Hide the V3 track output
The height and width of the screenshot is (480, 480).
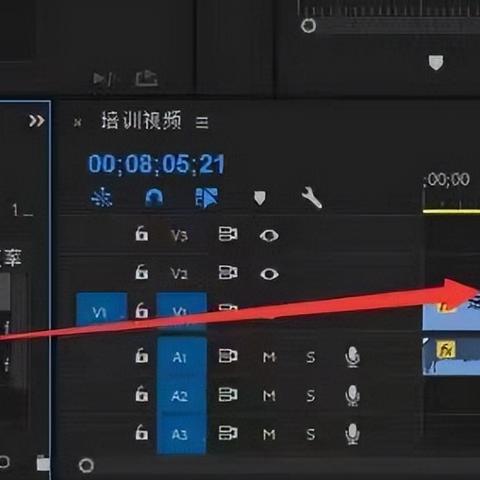point(269,235)
